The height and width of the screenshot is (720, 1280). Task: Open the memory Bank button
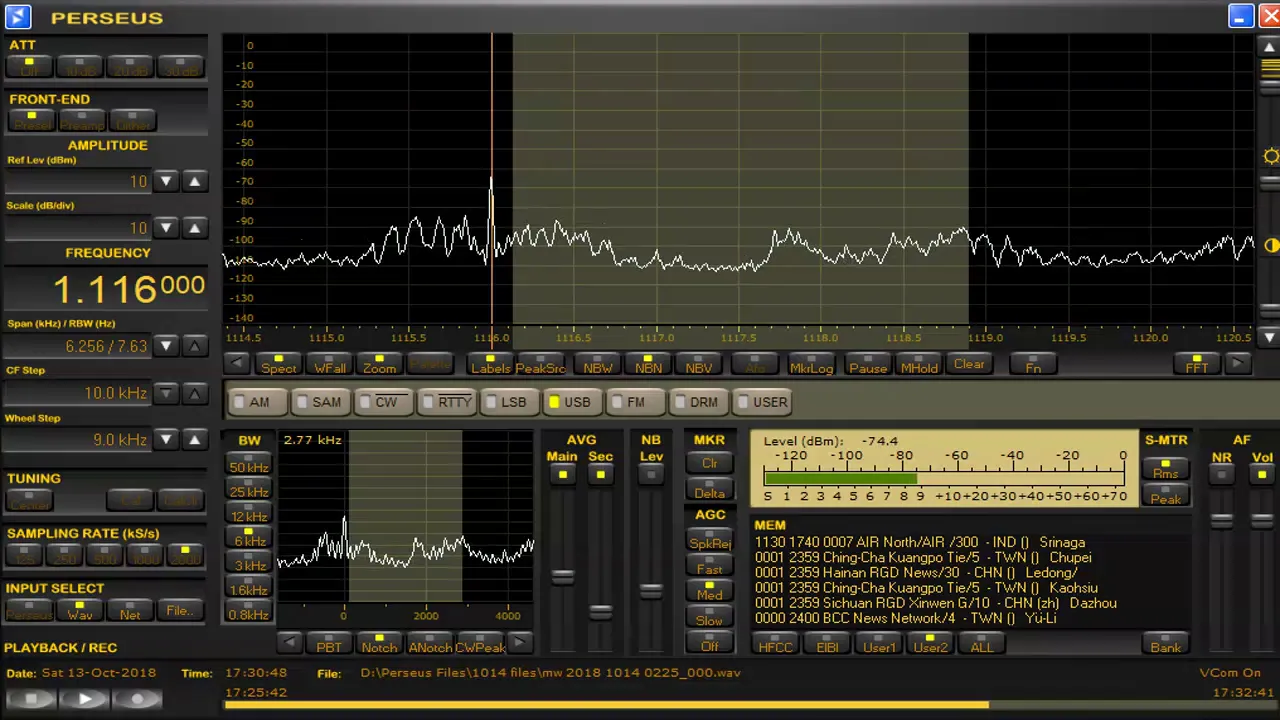click(1165, 645)
